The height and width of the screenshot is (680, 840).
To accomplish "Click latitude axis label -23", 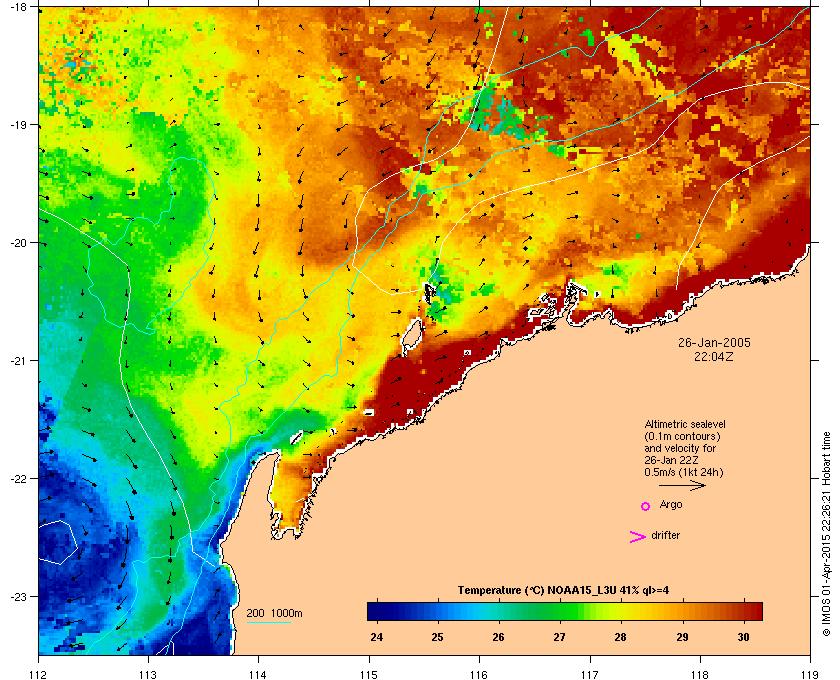I will tap(18, 596).
